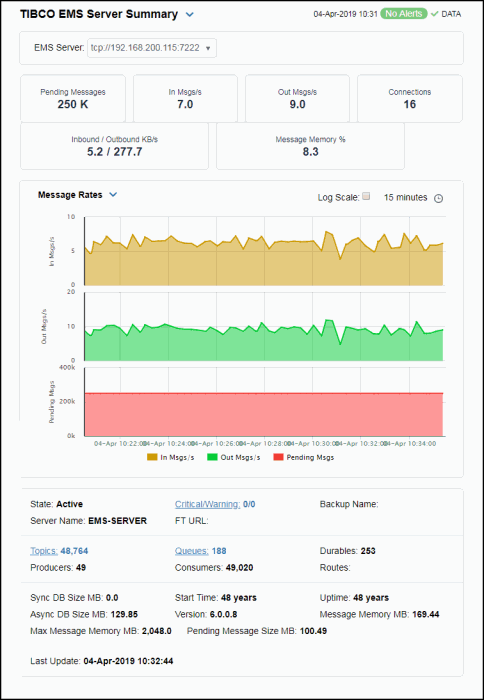Select the Message Memory % 8.3 card

[310, 146]
